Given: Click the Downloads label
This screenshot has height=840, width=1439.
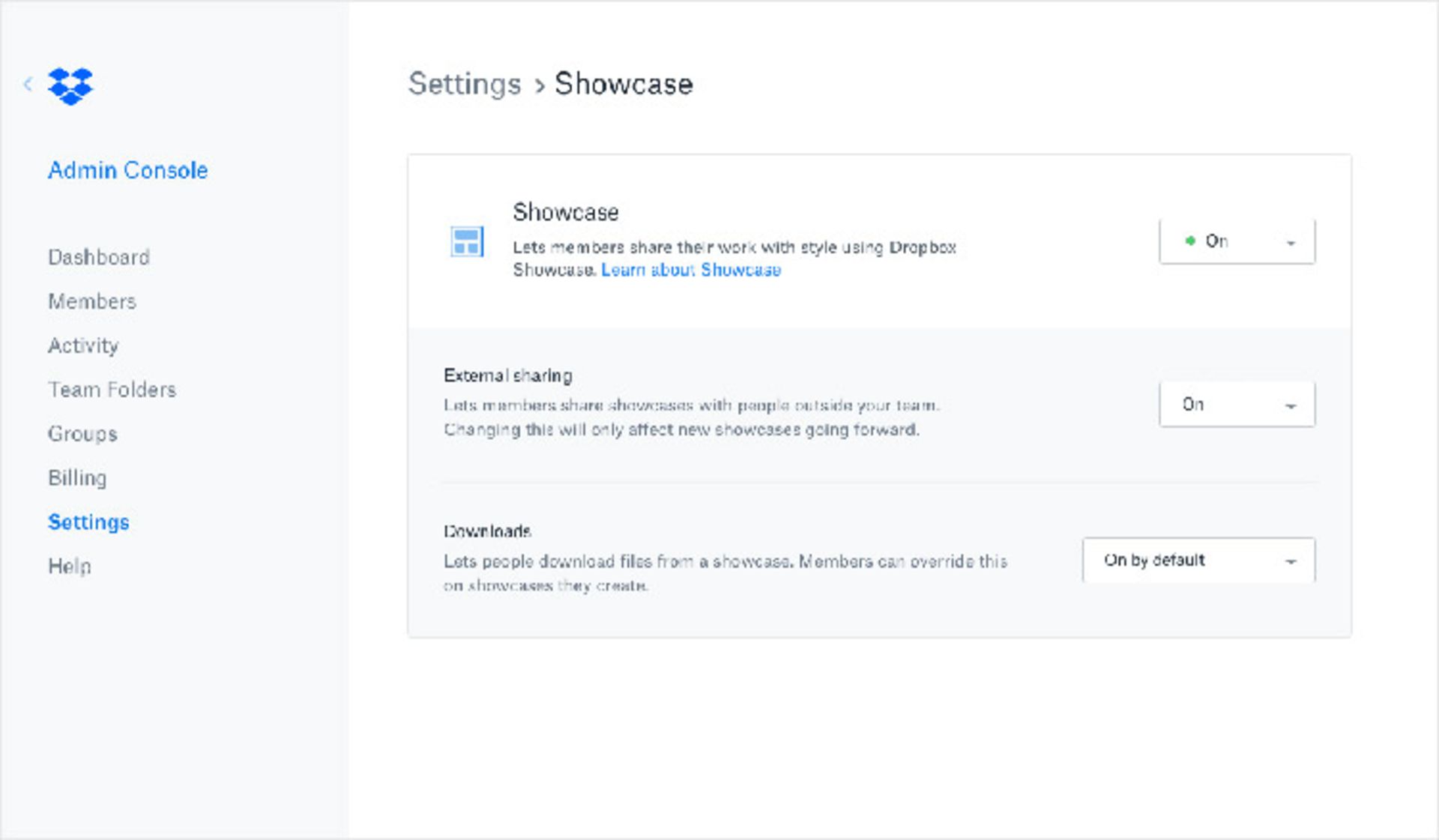Looking at the screenshot, I should (487, 531).
